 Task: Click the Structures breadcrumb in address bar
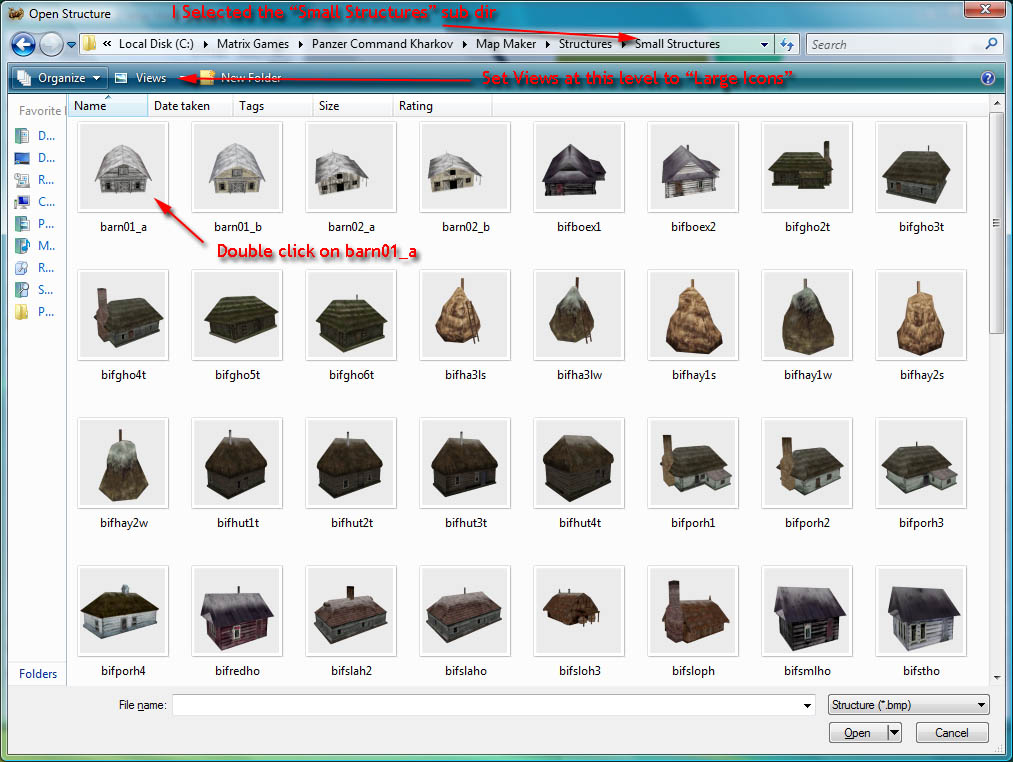click(585, 44)
